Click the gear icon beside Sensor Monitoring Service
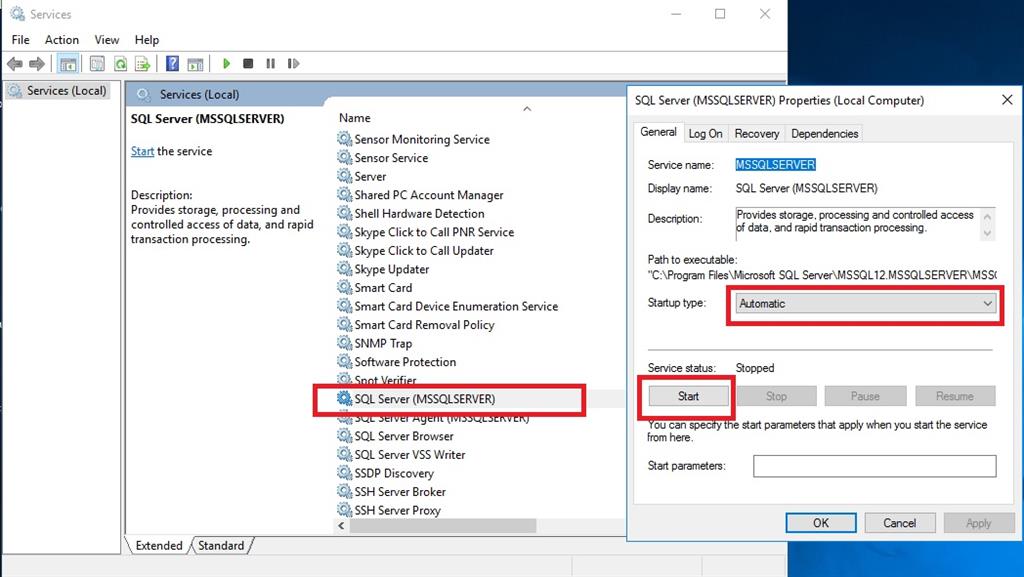 [344, 138]
